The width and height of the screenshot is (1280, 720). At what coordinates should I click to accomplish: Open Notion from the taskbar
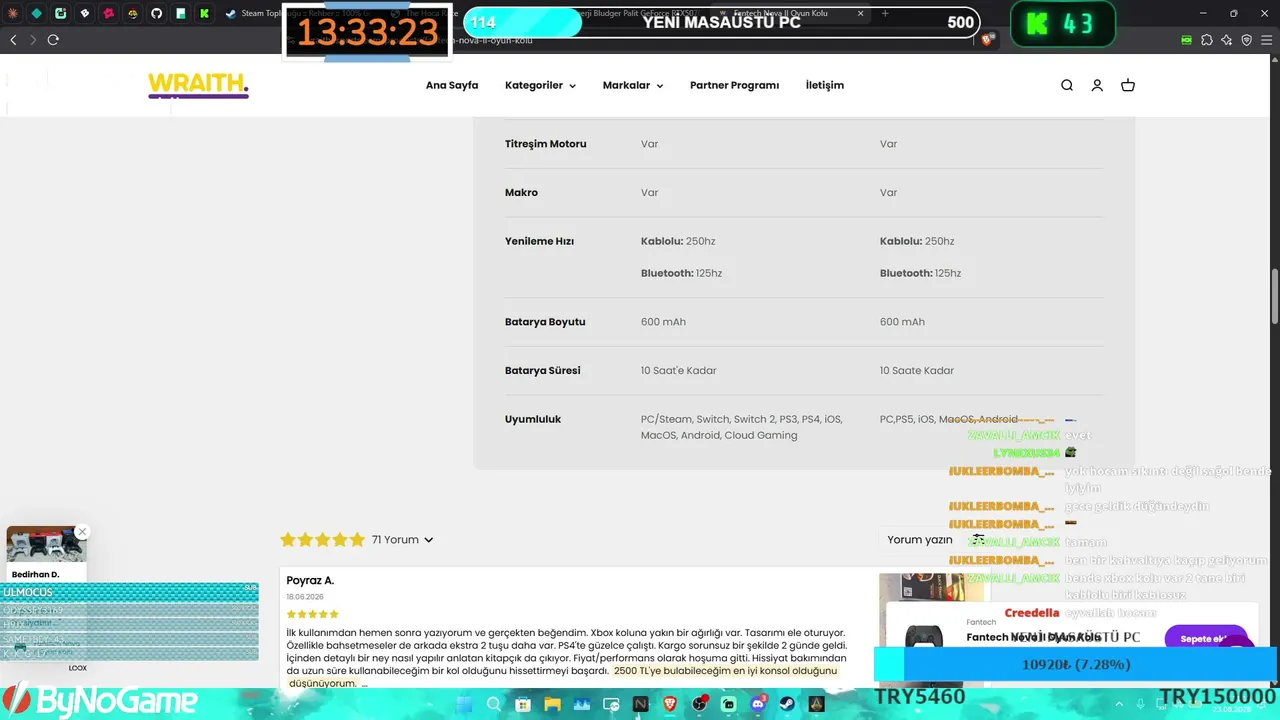(x=641, y=705)
